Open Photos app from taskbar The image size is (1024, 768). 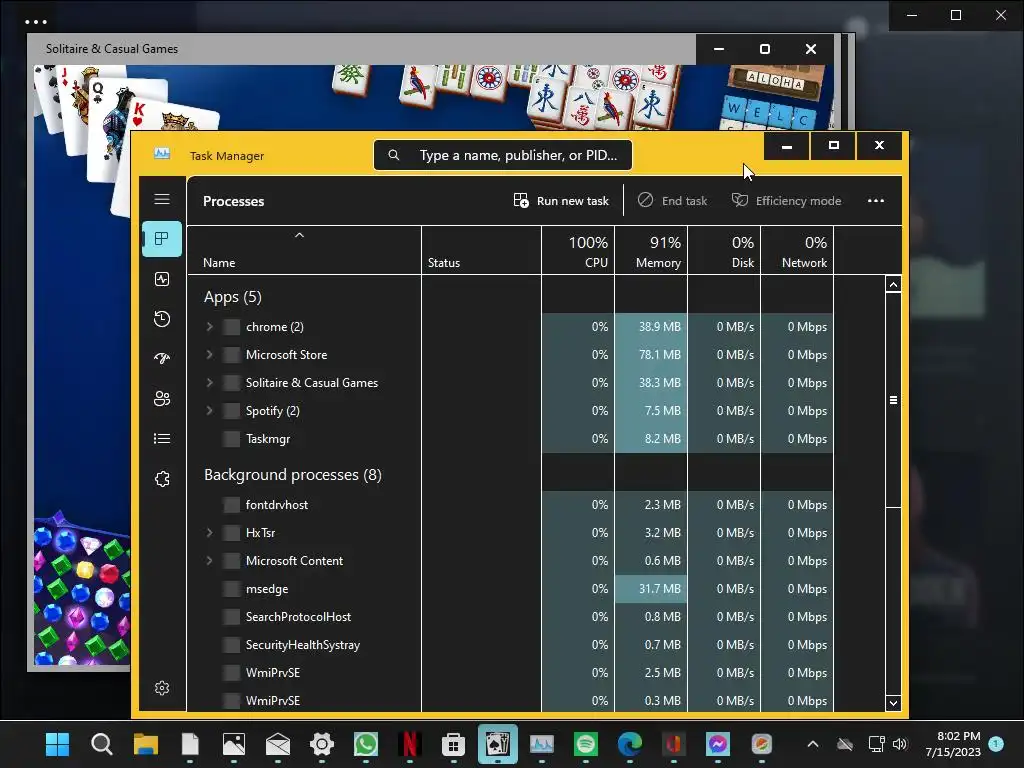click(x=234, y=744)
